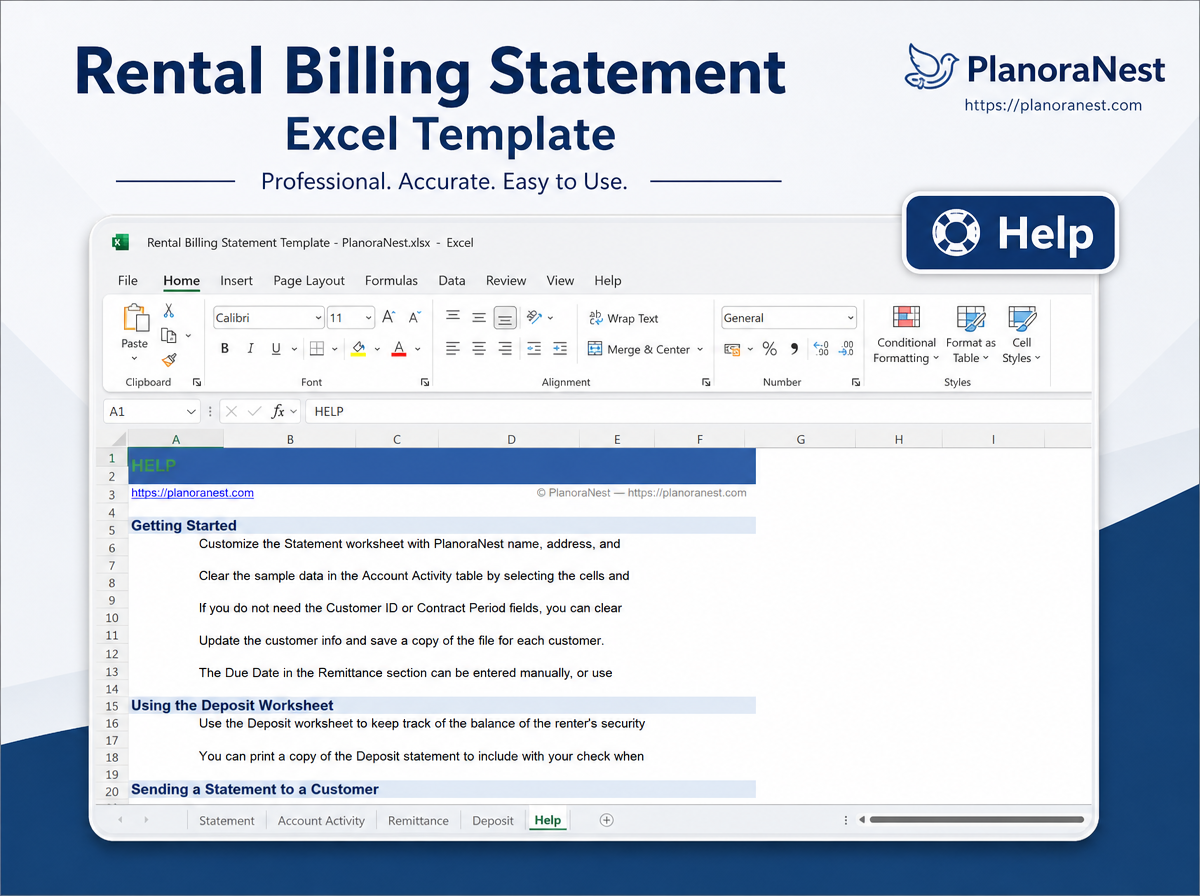Switch to the Formulas tab
This screenshot has height=896, width=1200.
click(x=391, y=281)
